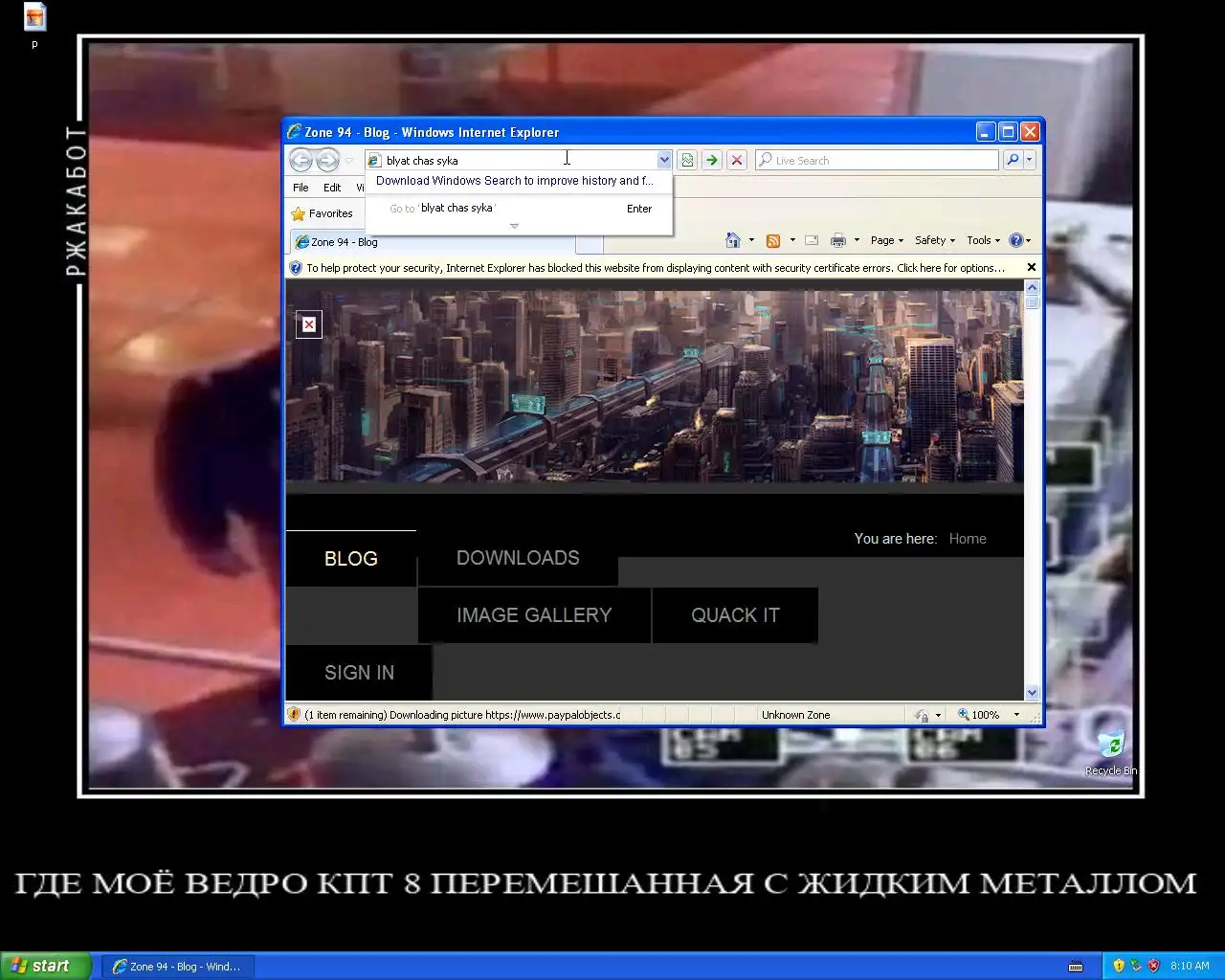Click the page scrollbar up arrow
Image resolution: width=1225 pixels, height=980 pixels.
(1032, 287)
